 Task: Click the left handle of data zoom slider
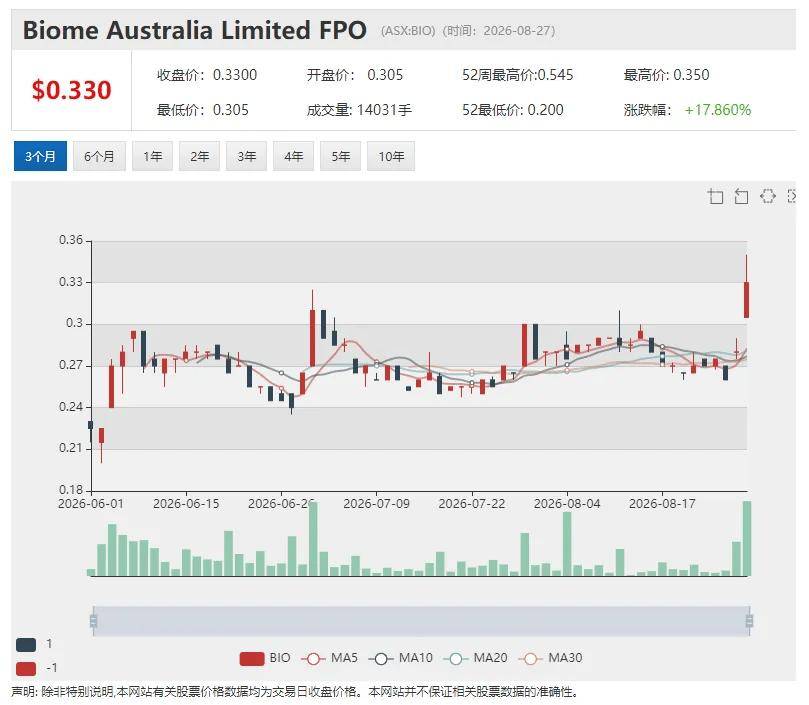click(93, 620)
